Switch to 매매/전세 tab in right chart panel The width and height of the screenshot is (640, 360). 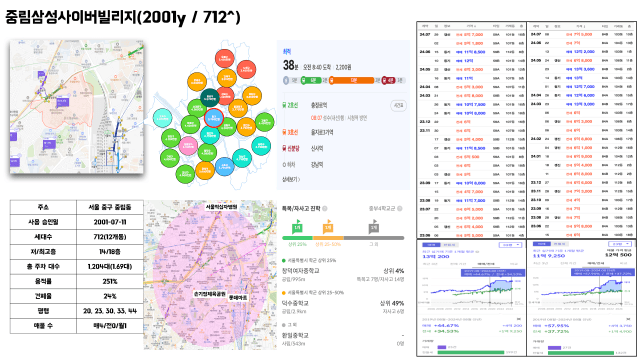coord(595,263)
